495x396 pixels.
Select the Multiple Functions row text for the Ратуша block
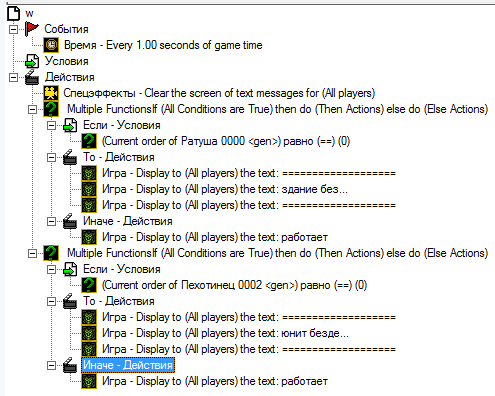(277, 109)
